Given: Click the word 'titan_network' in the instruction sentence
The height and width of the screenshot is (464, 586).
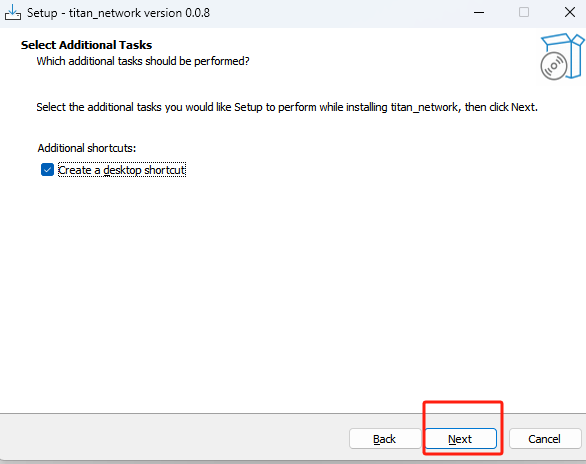Looking at the screenshot, I should (425, 108).
